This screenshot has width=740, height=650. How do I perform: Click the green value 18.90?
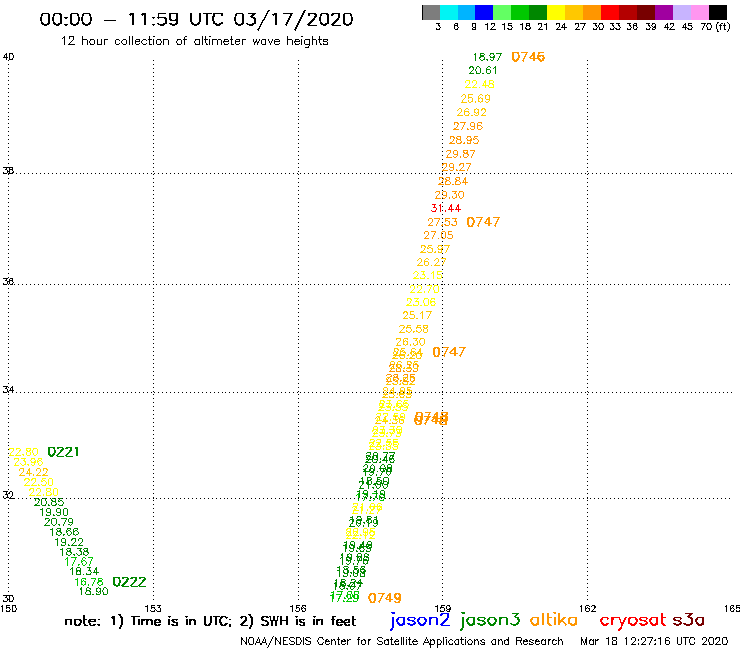[x=93, y=591]
